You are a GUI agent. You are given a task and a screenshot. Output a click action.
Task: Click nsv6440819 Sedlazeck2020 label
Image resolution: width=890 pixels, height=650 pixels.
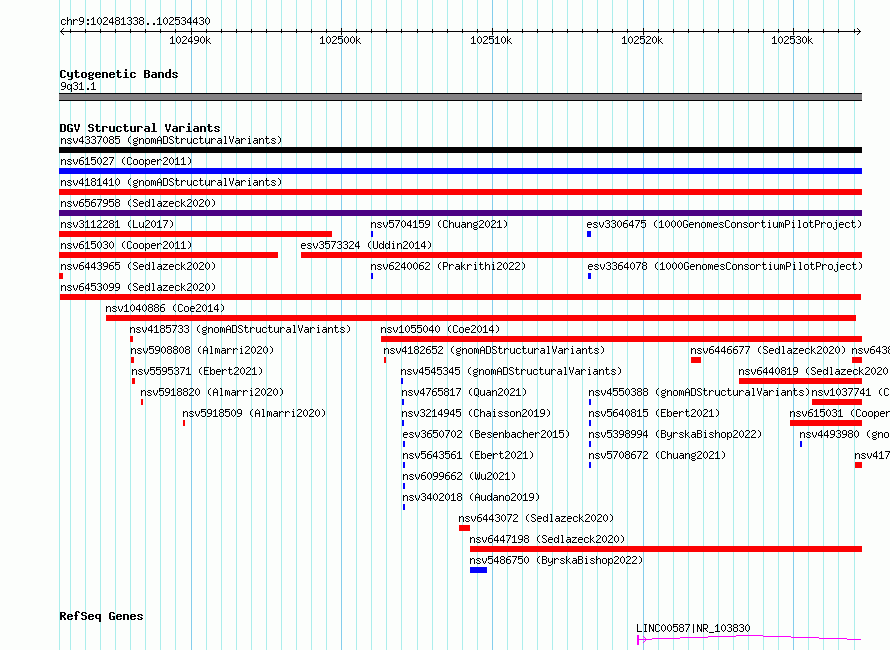[813, 371]
